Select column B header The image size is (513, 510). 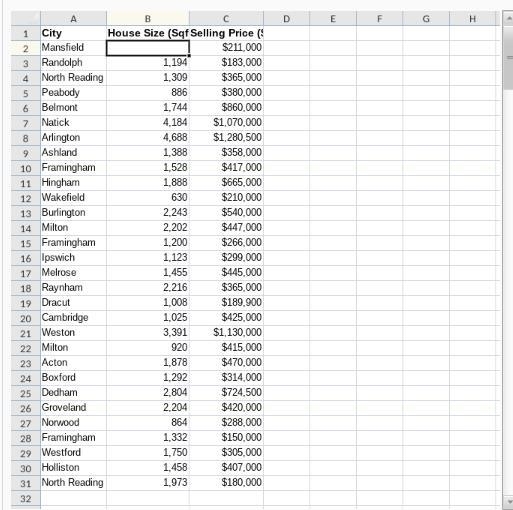(148, 19)
